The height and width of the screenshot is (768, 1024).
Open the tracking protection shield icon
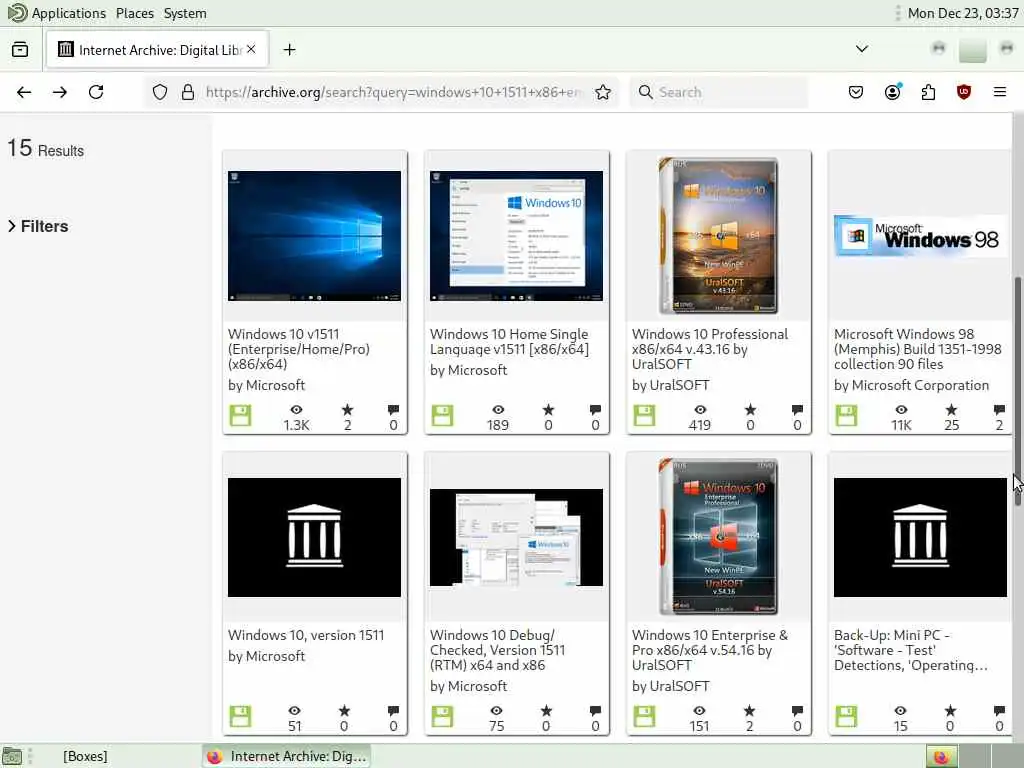point(160,92)
